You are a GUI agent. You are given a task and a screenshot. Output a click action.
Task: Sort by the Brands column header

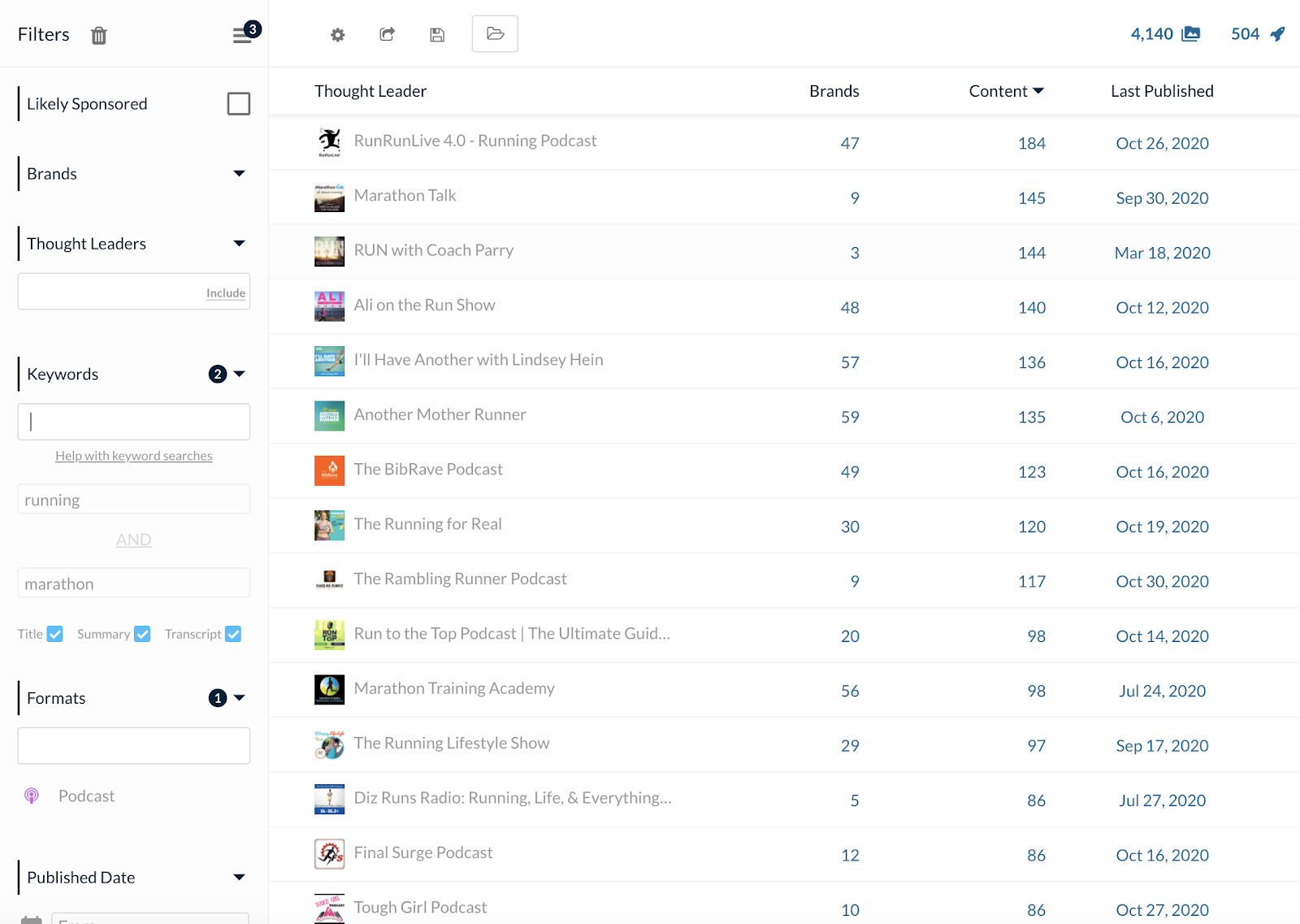(834, 91)
